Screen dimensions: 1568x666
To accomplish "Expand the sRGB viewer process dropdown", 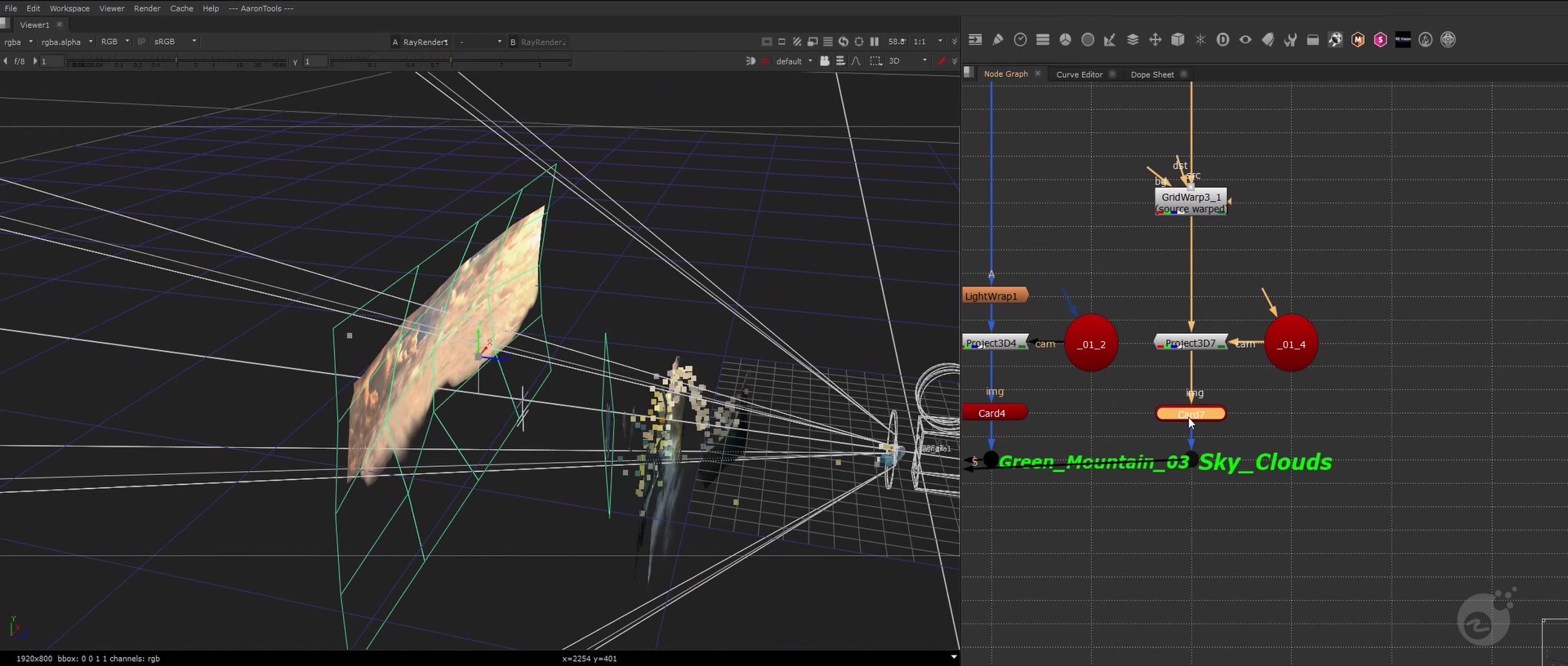I will (176, 42).
